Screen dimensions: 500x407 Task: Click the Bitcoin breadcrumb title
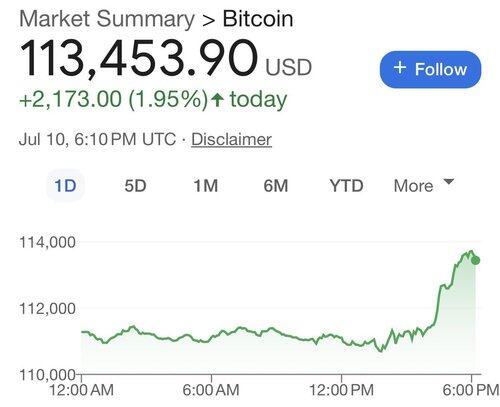258,19
